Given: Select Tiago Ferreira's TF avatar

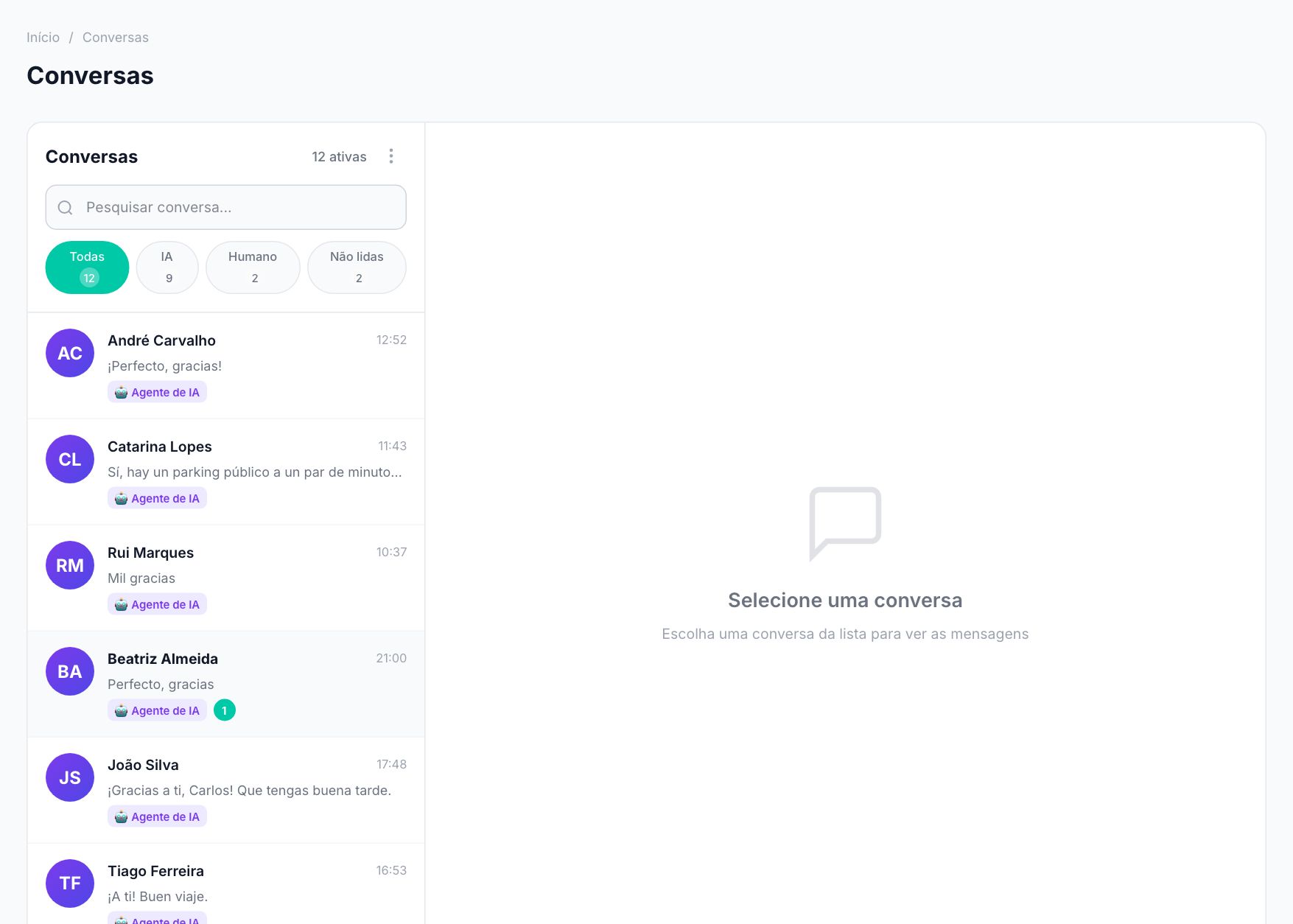Looking at the screenshot, I should [70, 883].
